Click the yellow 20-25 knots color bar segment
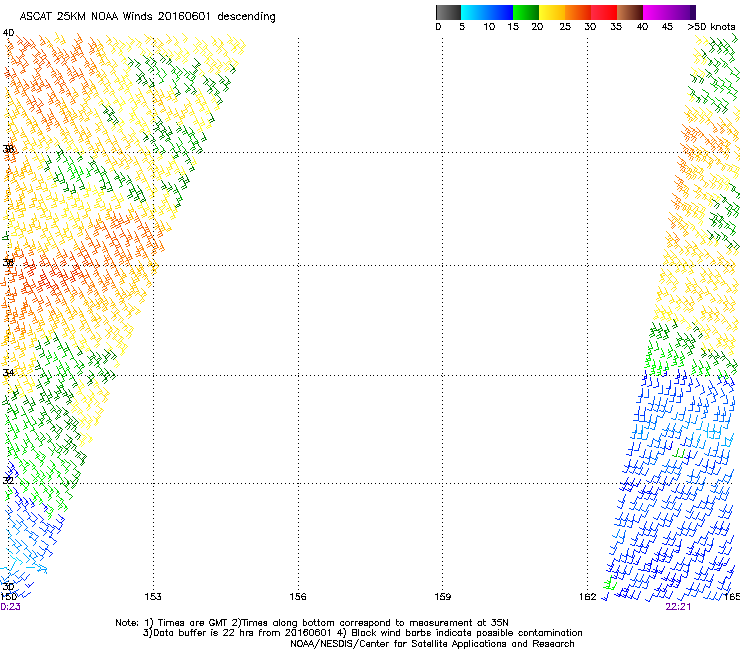 (552, 12)
